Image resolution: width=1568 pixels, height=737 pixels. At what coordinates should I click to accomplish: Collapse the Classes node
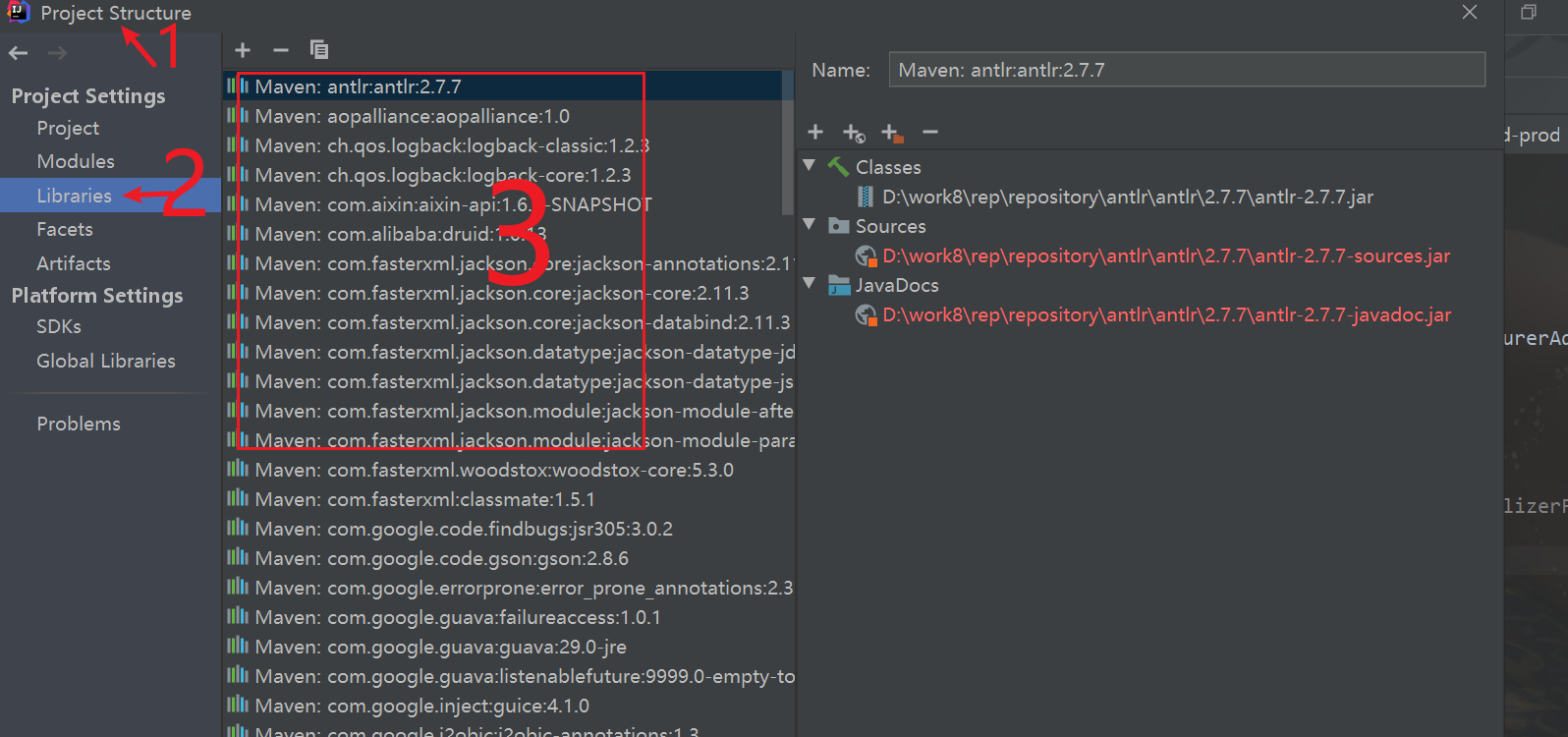810,166
